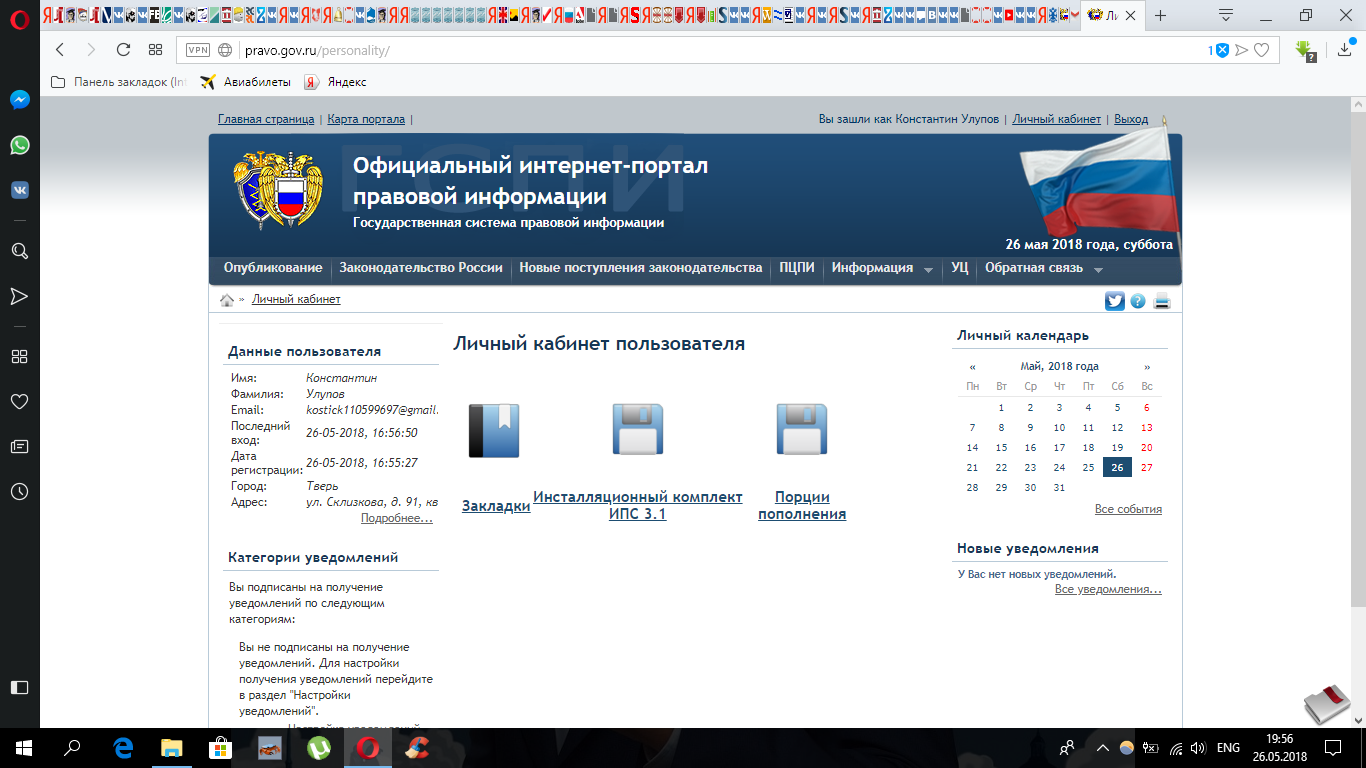Open VK in Opera sidebar
1366x768 pixels.
[x=19, y=190]
